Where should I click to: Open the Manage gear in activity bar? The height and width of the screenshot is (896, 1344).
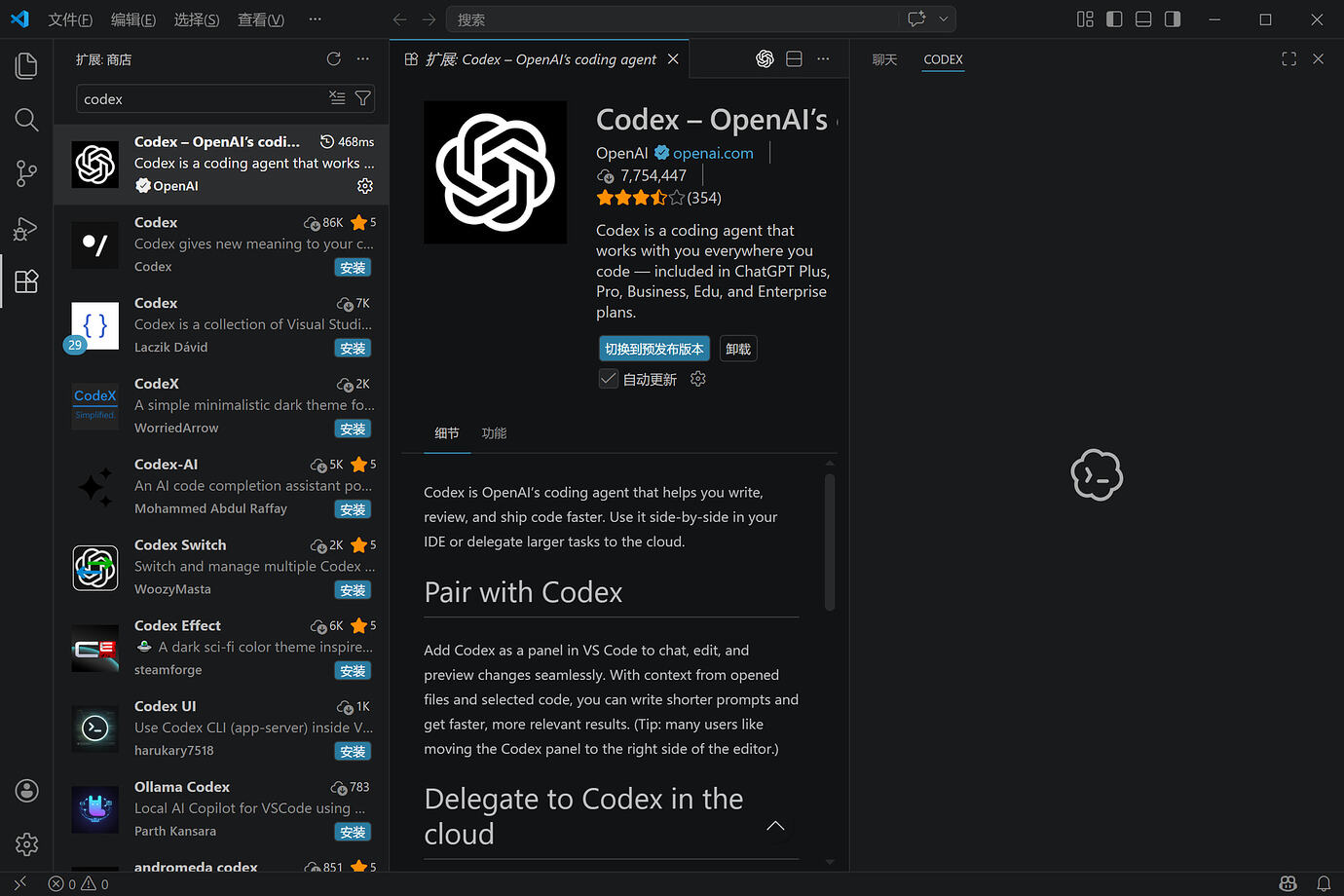point(26,843)
